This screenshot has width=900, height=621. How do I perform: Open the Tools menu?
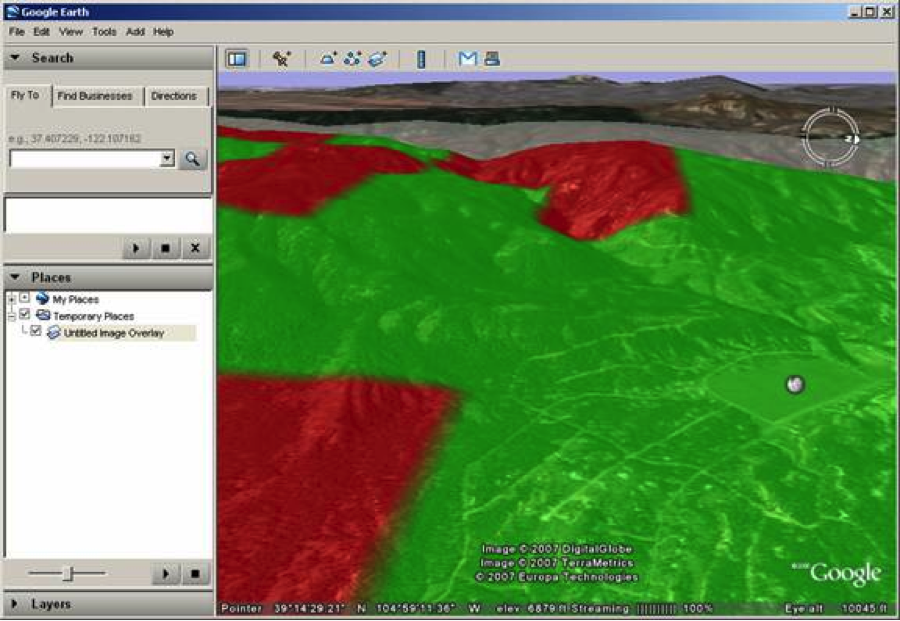coord(104,32)
